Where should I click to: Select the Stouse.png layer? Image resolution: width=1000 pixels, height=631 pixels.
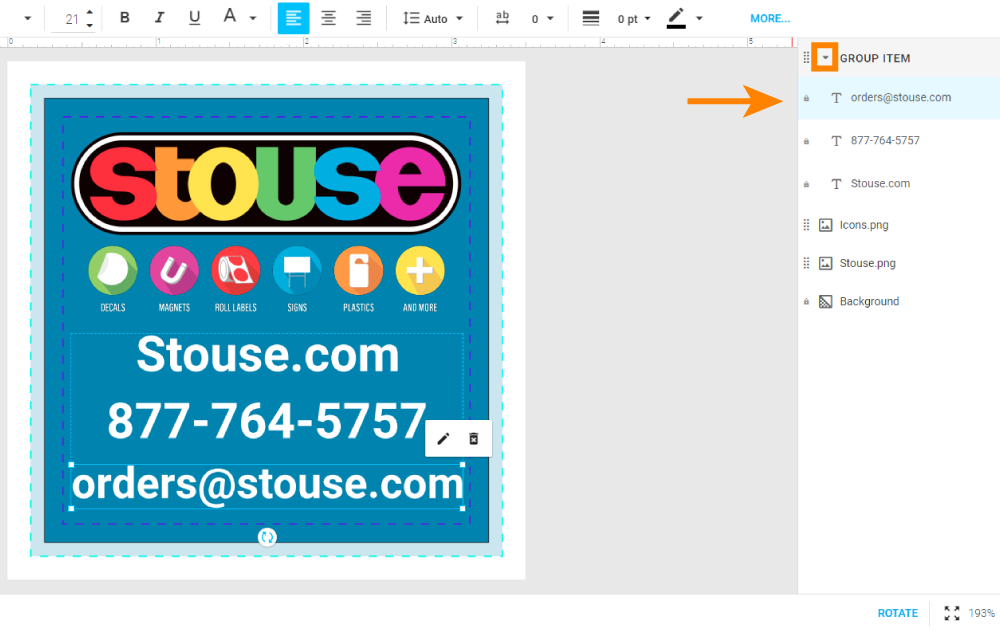pos(899,263)
